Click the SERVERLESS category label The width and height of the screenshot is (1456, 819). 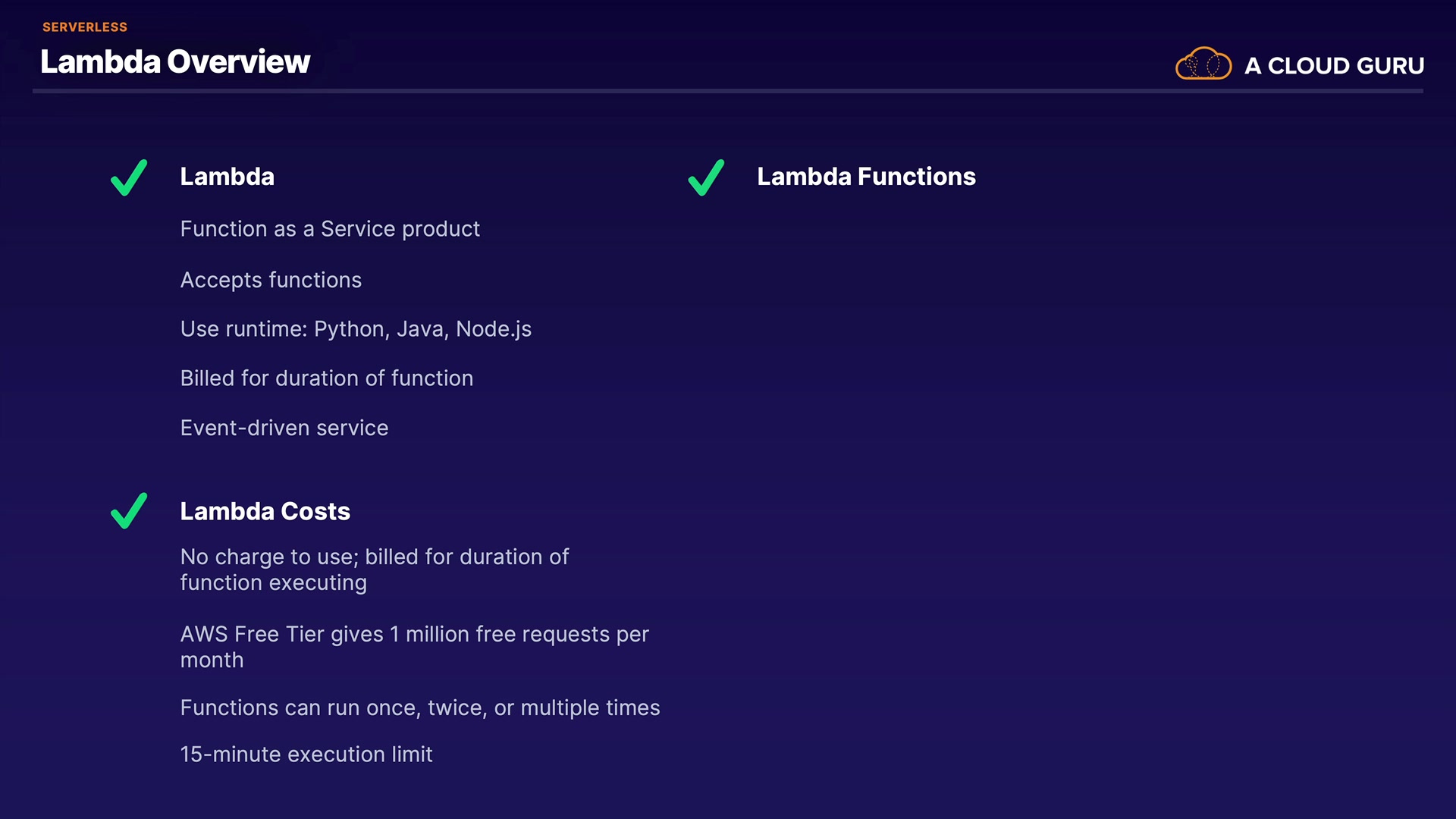tap(85, 27)
